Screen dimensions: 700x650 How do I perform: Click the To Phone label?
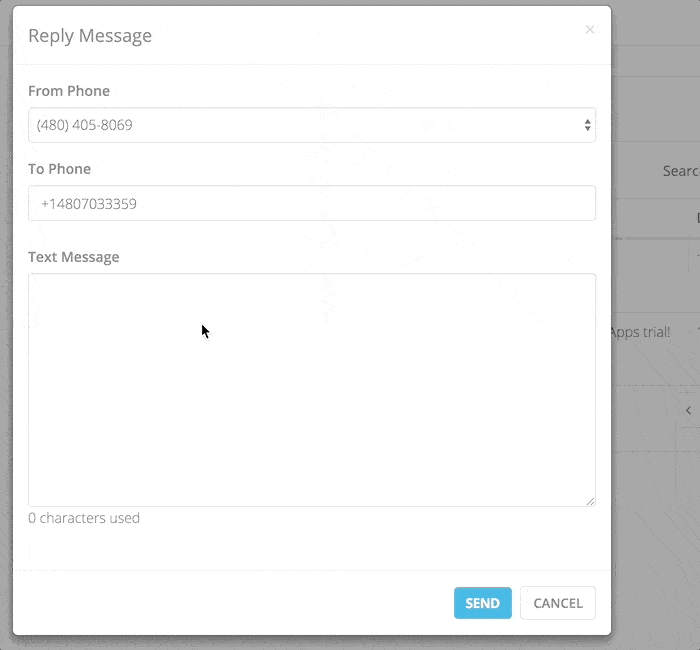tap(59, 169)
